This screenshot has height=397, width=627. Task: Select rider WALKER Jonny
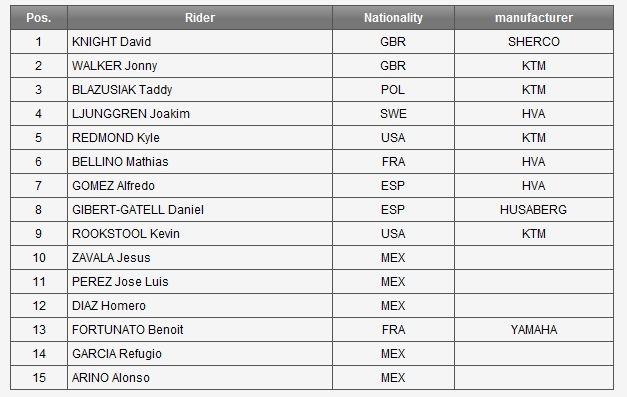(114, 66)
